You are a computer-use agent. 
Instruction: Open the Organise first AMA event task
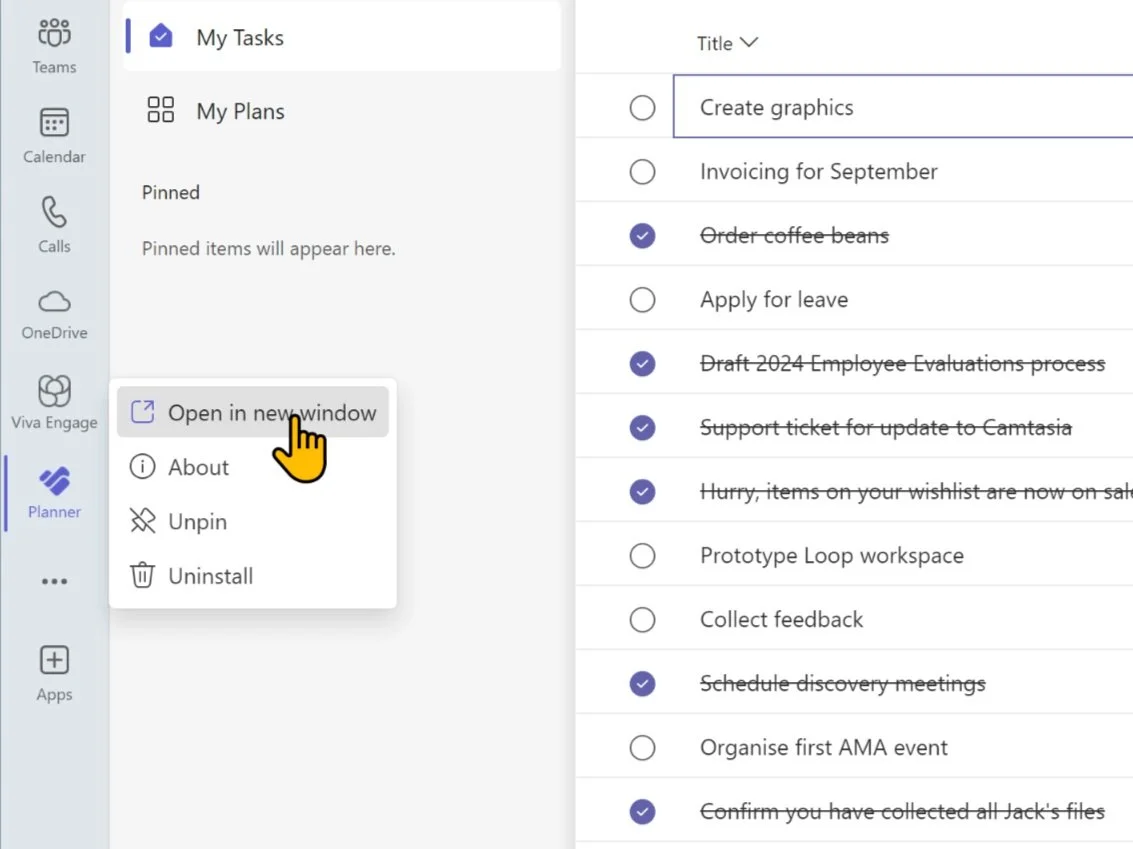[x=823, y=747]
